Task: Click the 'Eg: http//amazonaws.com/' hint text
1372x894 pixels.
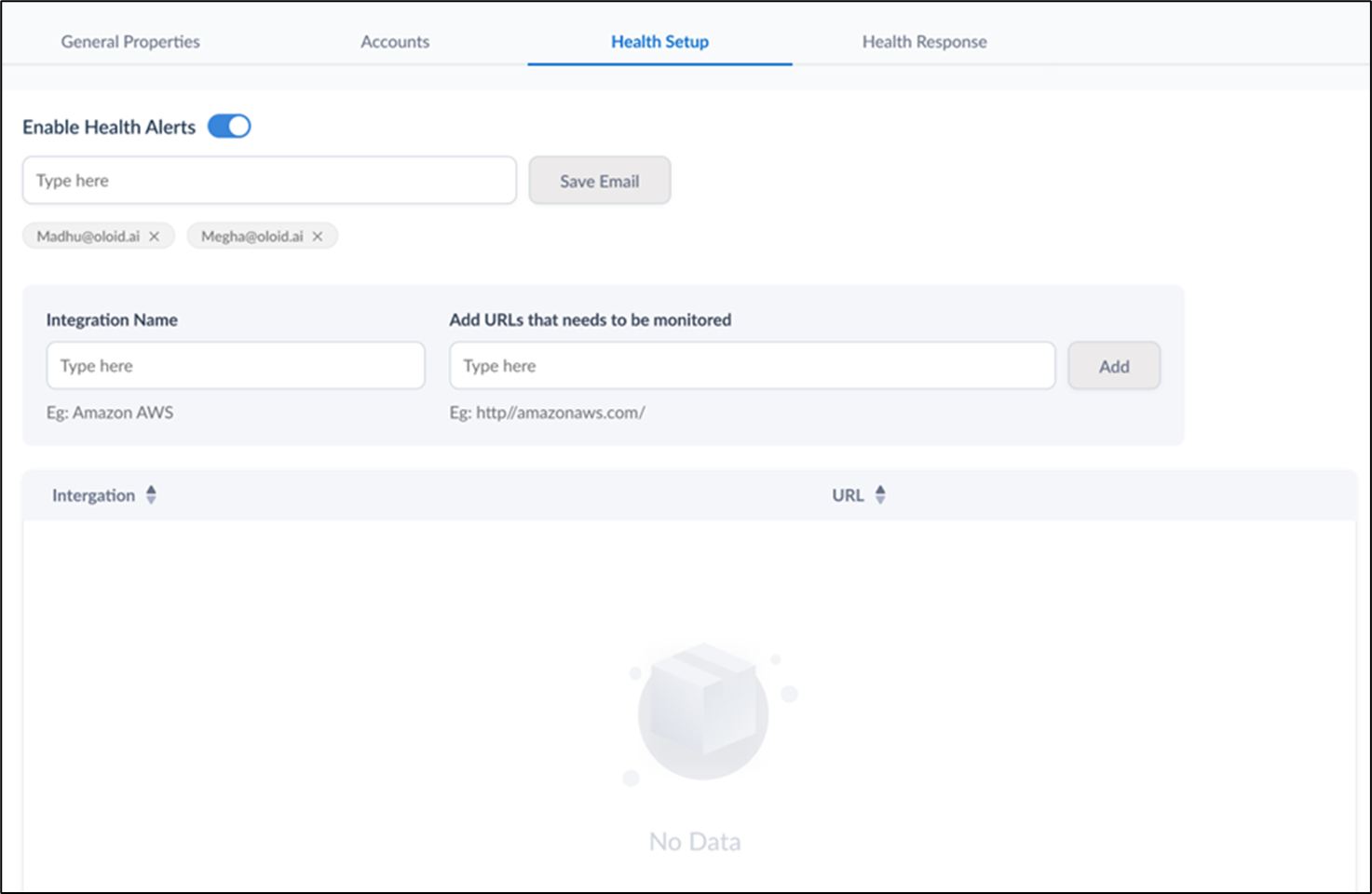Action: (x=547, y=413)
